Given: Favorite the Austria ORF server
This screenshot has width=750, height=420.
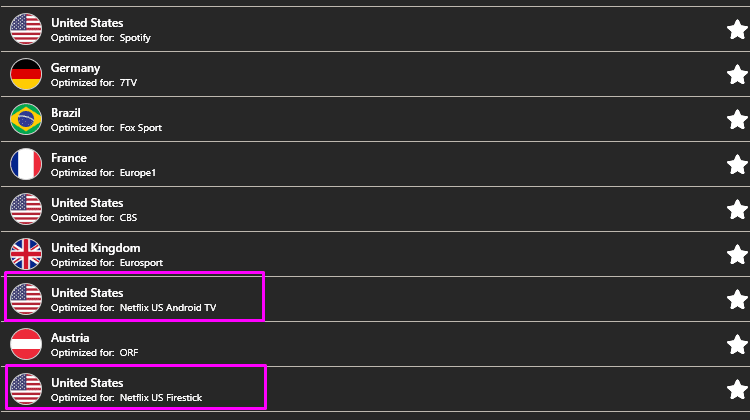Looking at the screenshot, I should [737, 344].
